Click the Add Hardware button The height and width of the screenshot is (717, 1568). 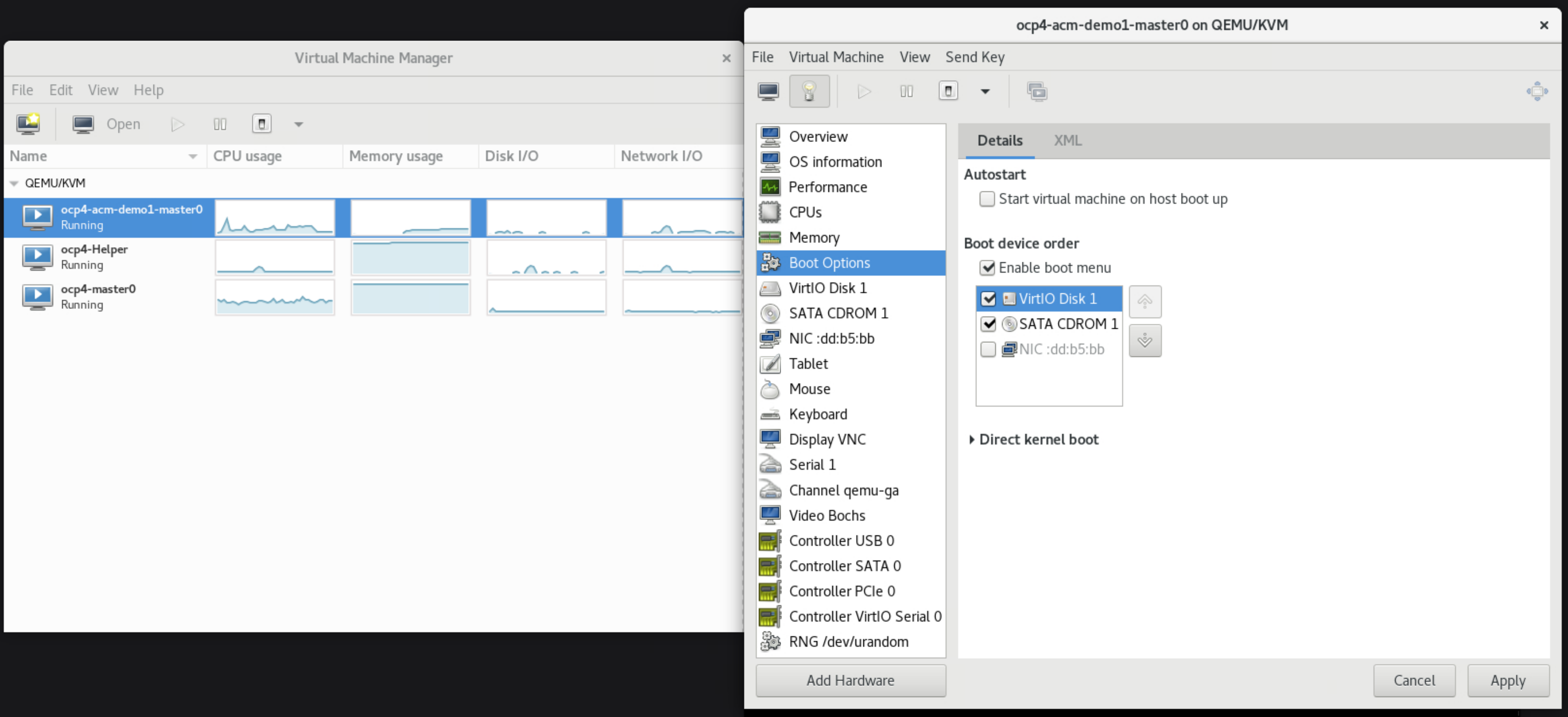[x=850, y=680]
